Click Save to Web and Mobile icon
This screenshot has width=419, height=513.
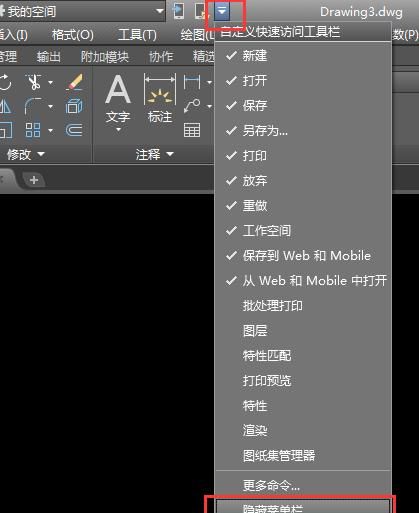(179, 11)
